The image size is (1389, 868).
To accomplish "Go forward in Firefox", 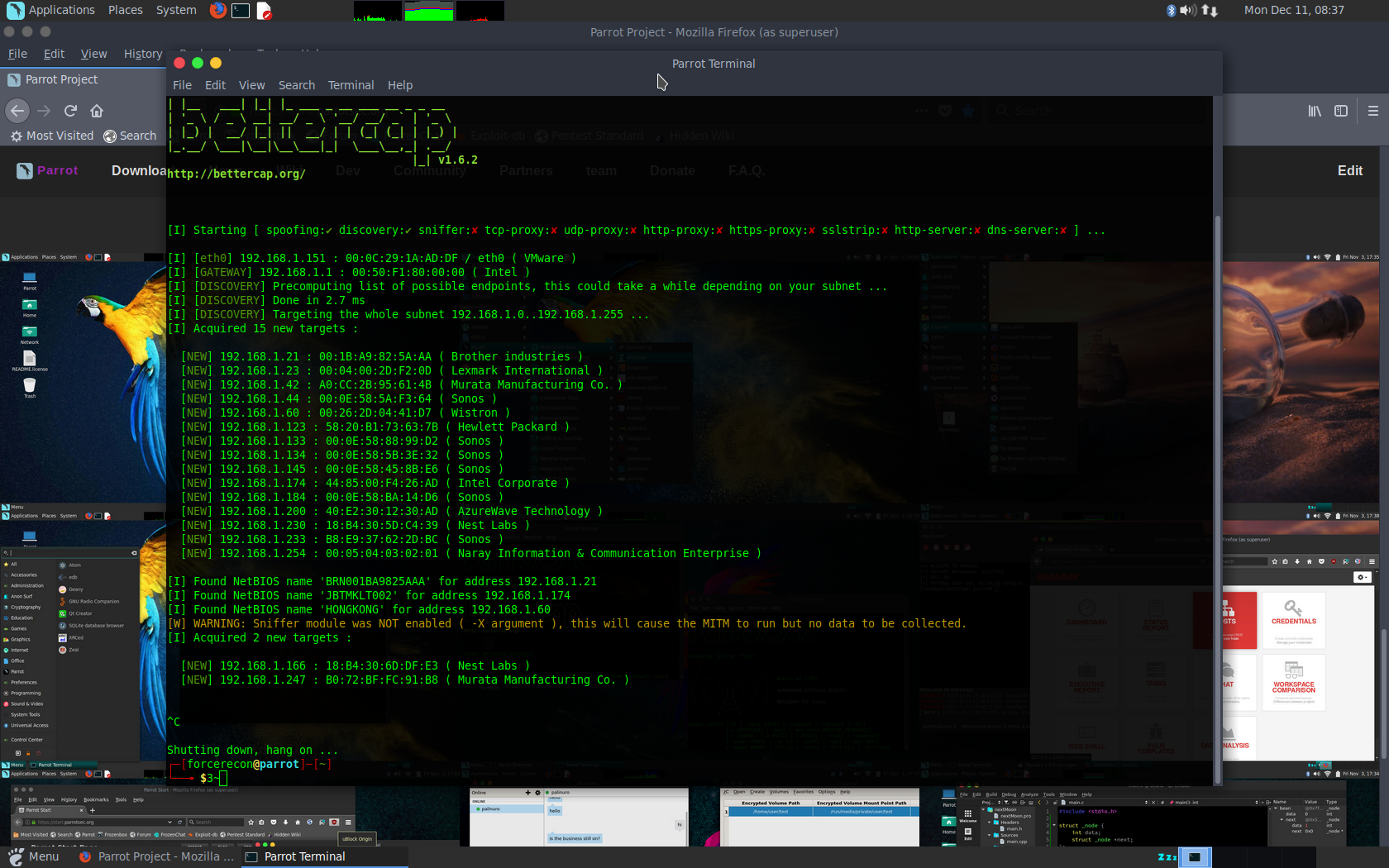I will click(45, 110).
